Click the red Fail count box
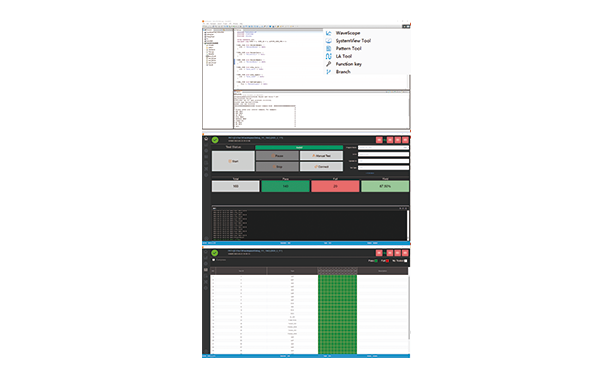The width and height of the screenshot is (600, 380). (x=335, y=186)
